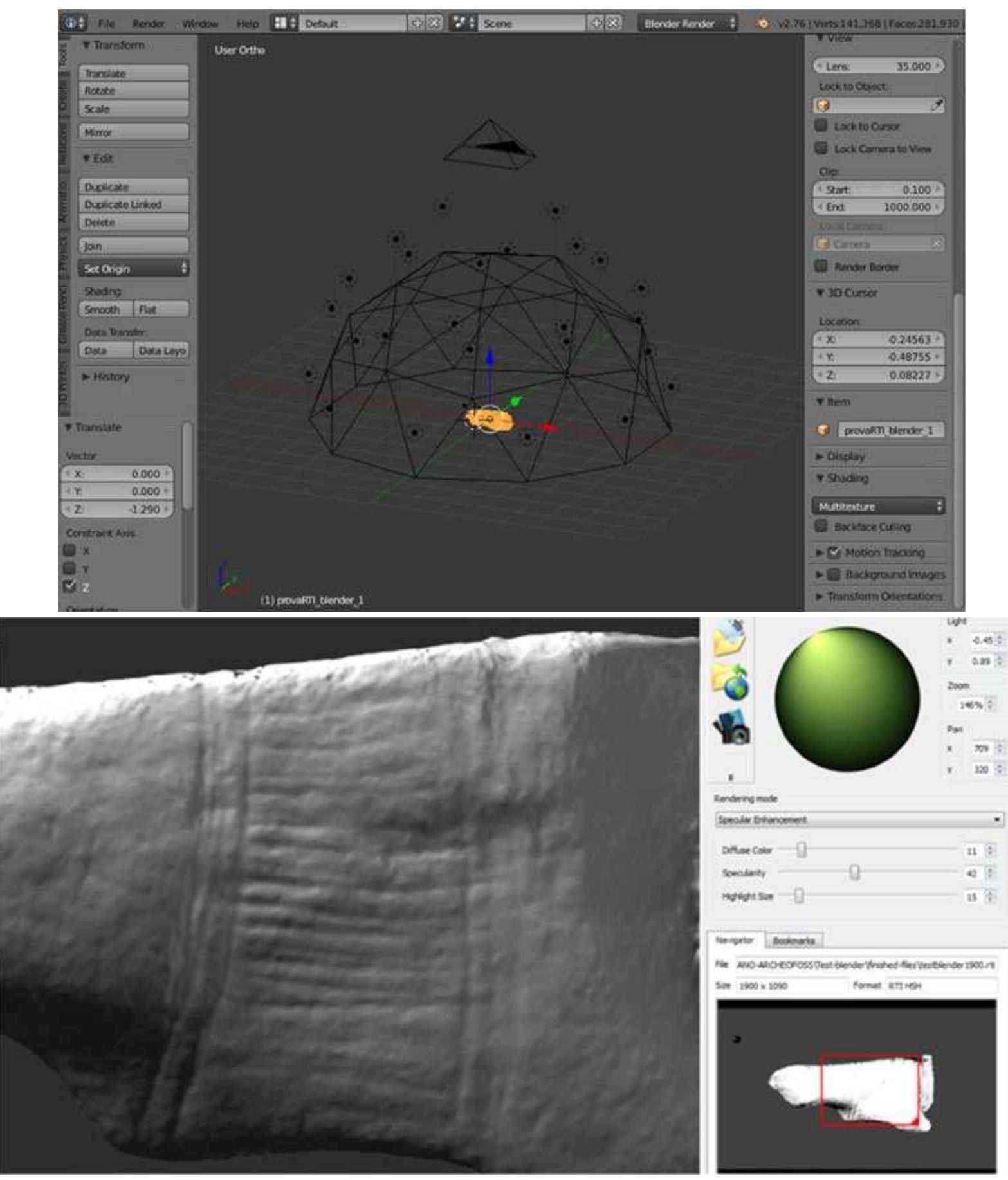Collapse the Transform panel

(114, 45)
